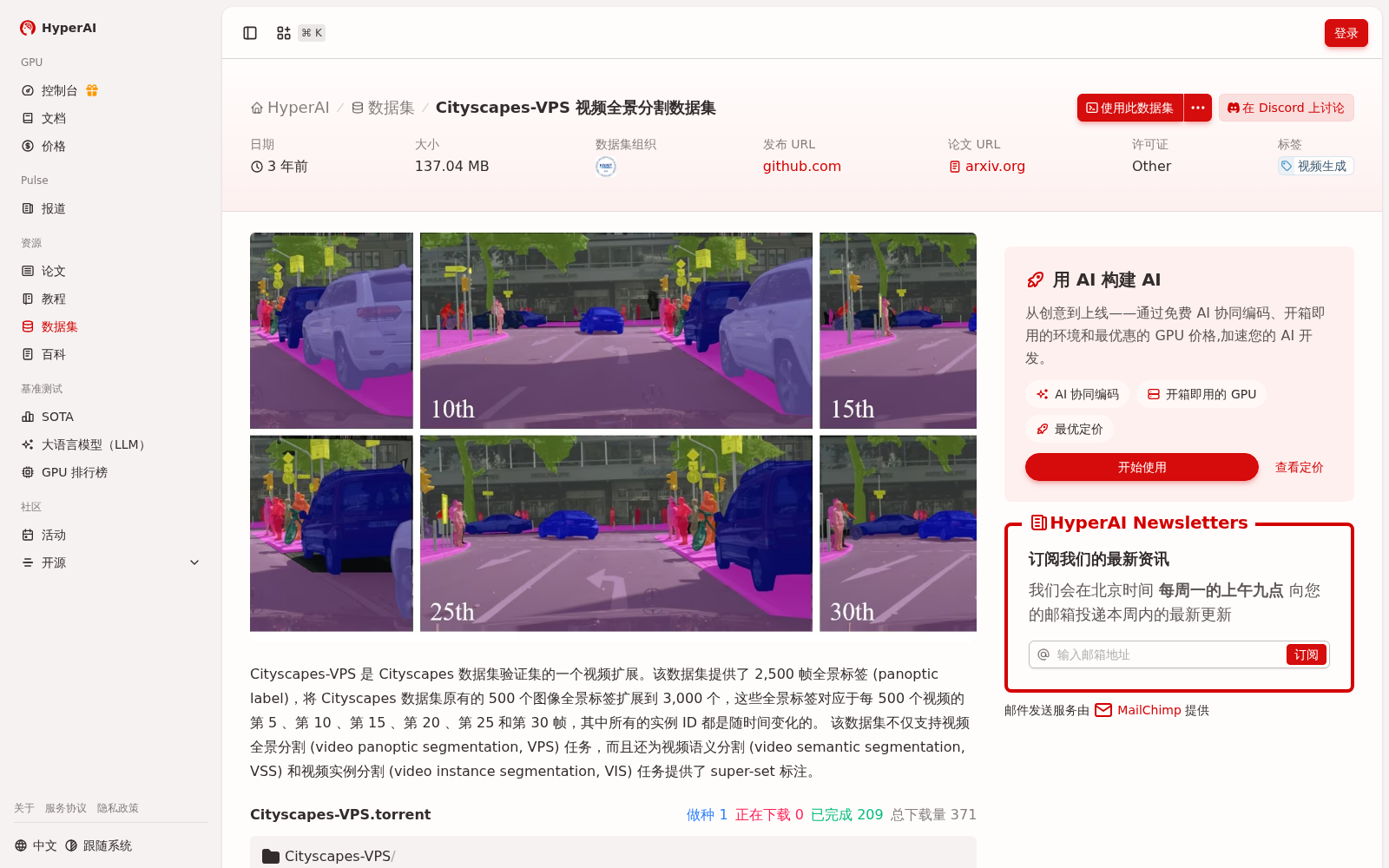This screenshot has width=1389, height=868.
Task: Click 使用此数据集 button
Action: point(1130,108)
